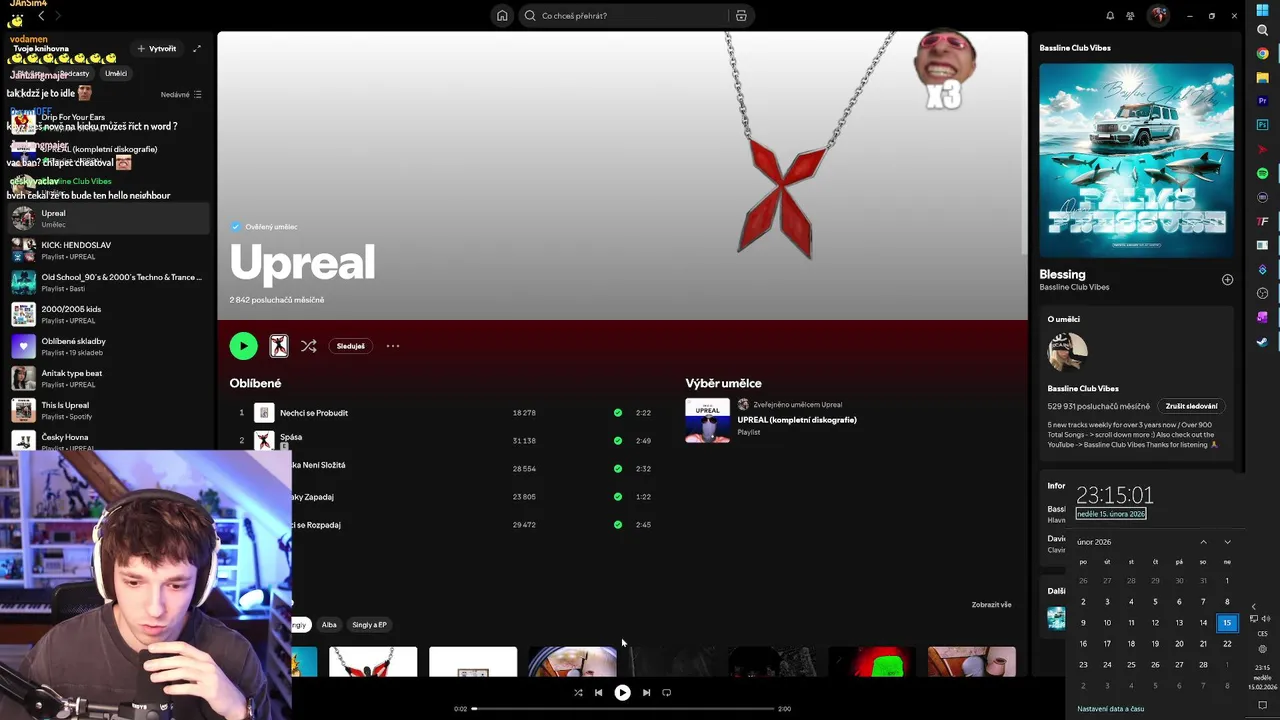Select the Umělci filter chip
1280x720 pixels.
(x=116, y=73)
